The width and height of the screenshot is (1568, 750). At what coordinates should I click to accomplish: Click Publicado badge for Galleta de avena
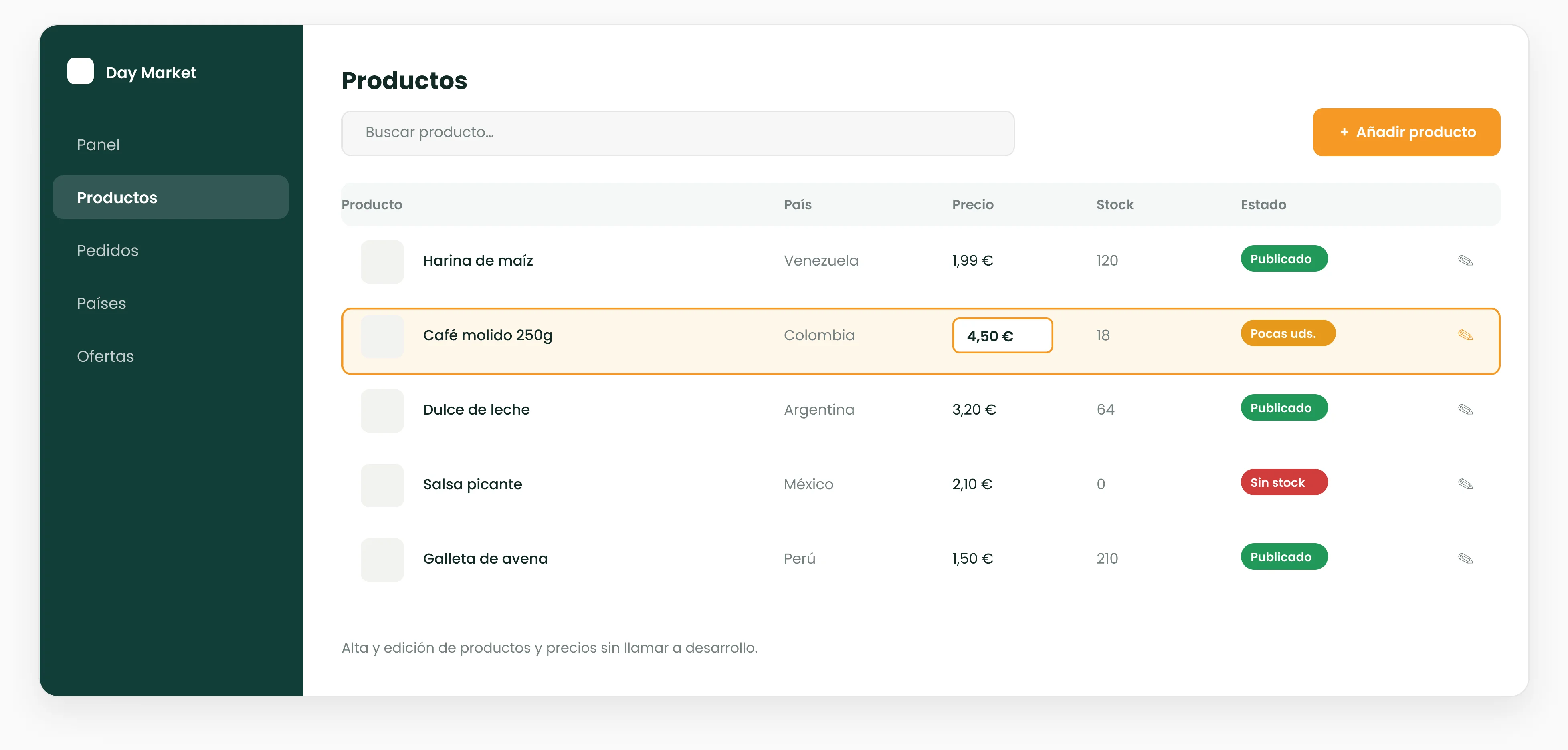coord(1284,556)
